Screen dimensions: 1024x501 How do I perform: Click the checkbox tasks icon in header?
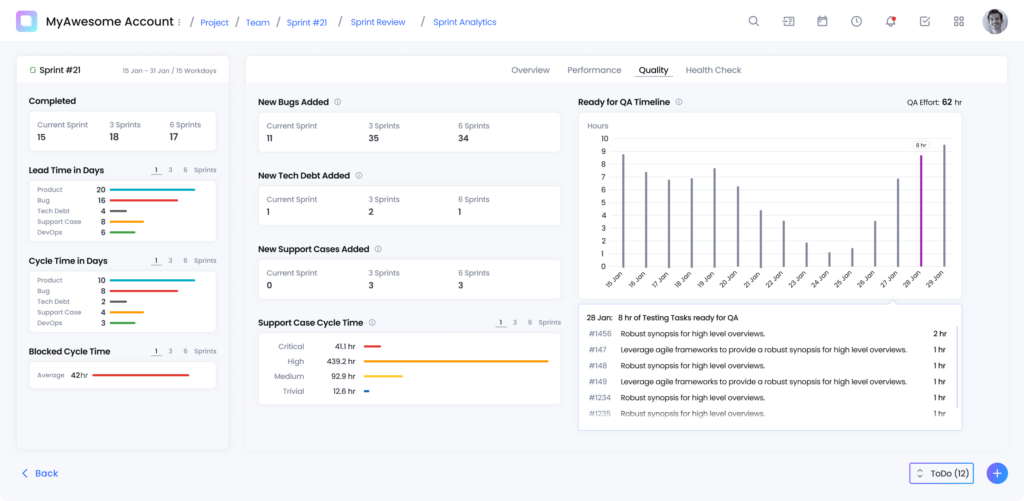pos(924,22)
